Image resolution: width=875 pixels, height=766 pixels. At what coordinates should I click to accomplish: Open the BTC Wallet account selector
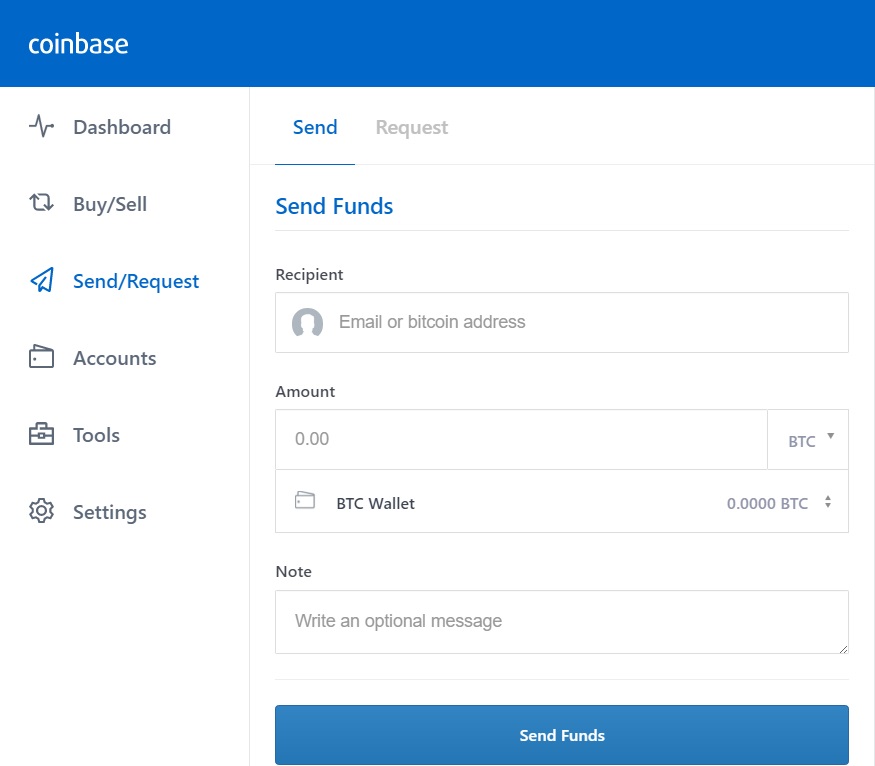click(562, 501)
